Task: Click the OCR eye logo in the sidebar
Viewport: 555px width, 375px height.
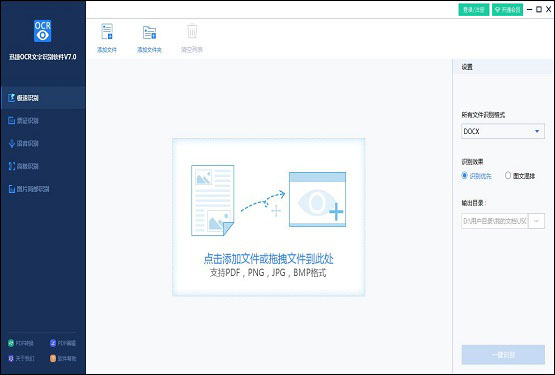Action: point(42,31)
